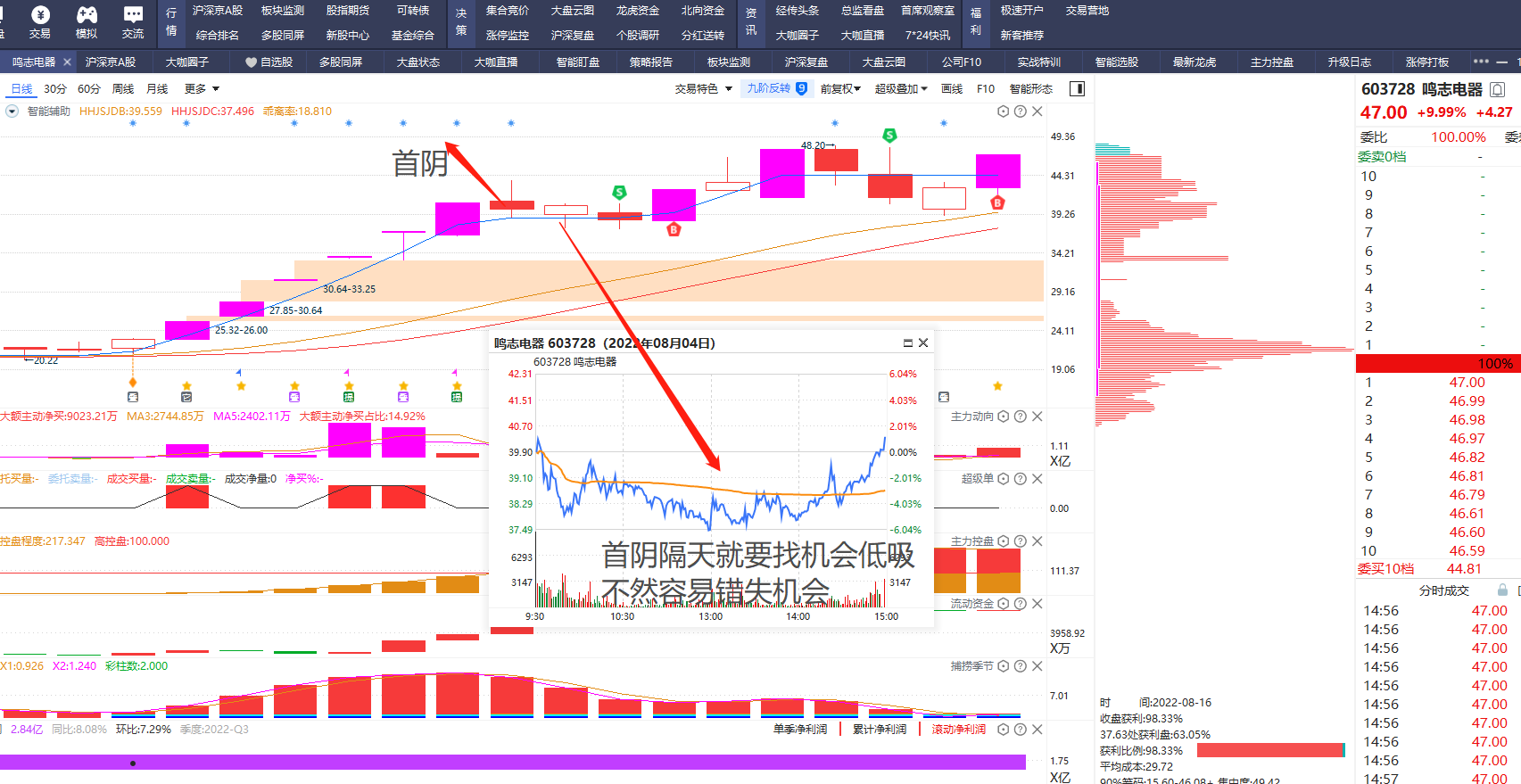The width and height of the screenshot is (1521, 784).
Task: Click the 委卖0档 label
Action: pos(1382,157)
